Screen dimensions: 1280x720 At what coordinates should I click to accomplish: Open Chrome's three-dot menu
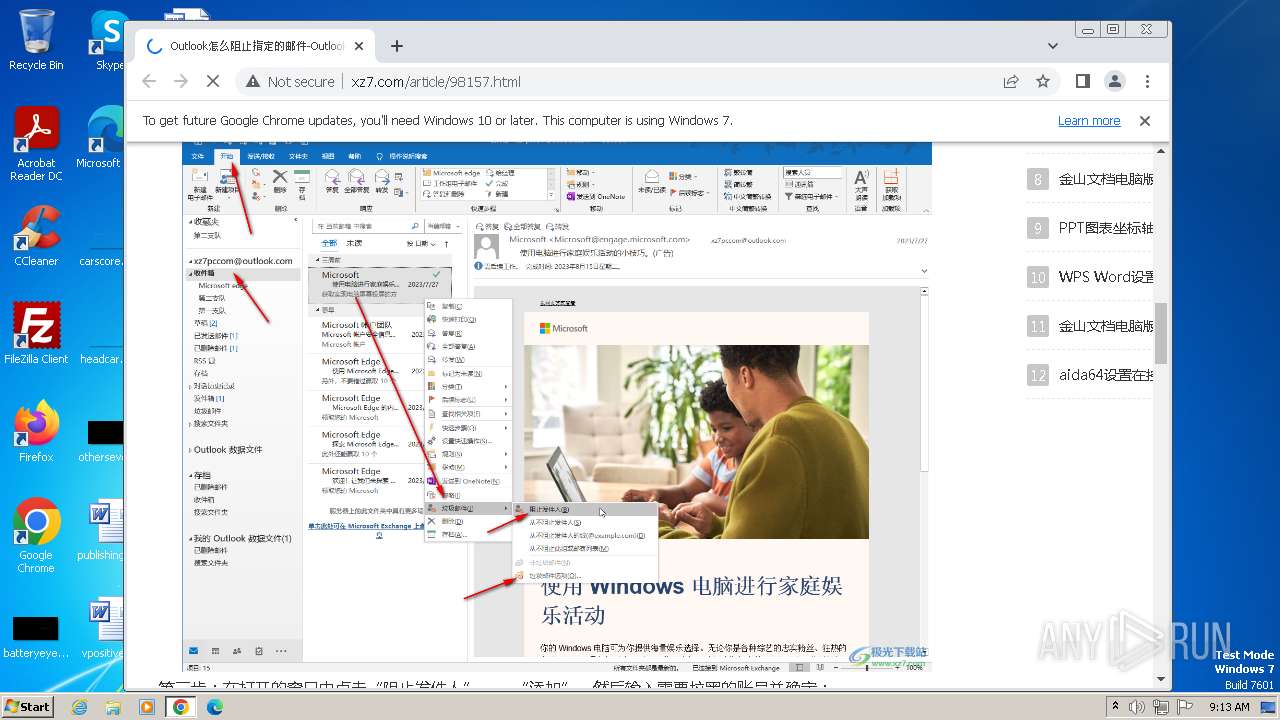[x=1147, y=82]
